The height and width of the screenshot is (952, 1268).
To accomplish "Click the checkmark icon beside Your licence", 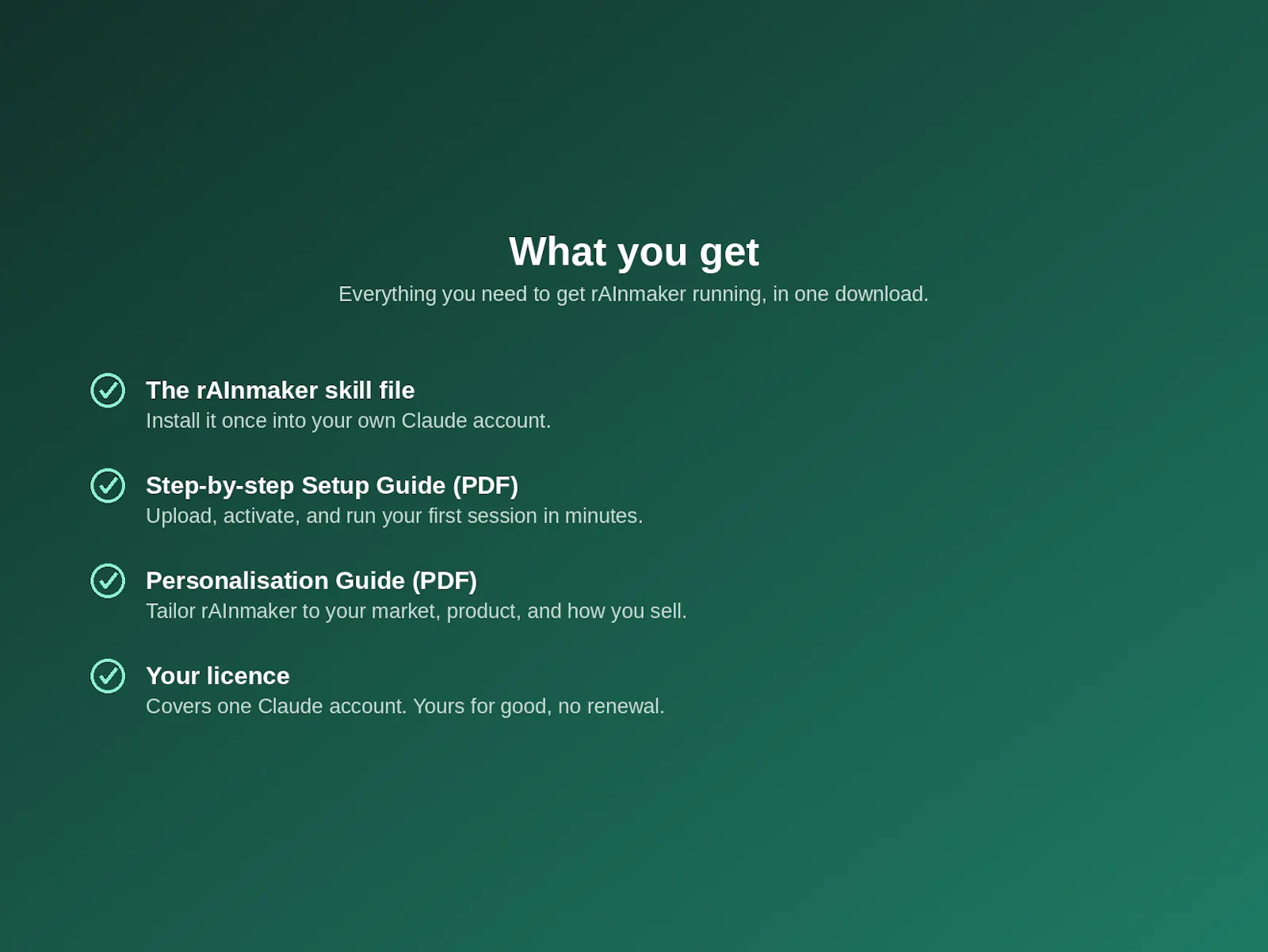I will [108, 675].
